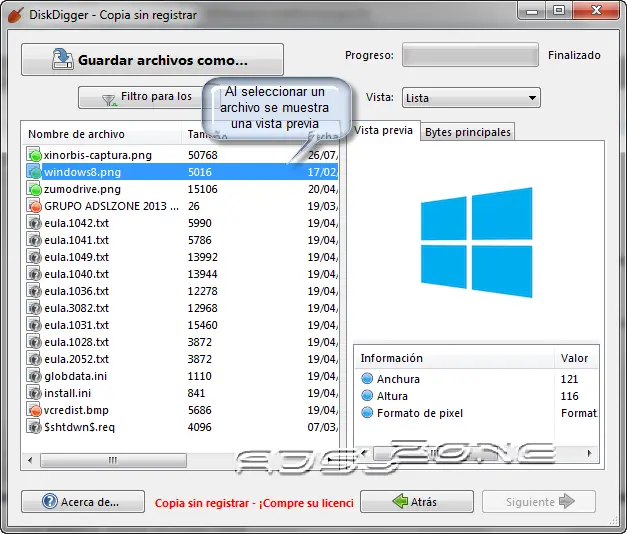This screenshot has width=627, height=534.
Task: Click the file icon of globdata.ini
Action: [x=34, y=376]
